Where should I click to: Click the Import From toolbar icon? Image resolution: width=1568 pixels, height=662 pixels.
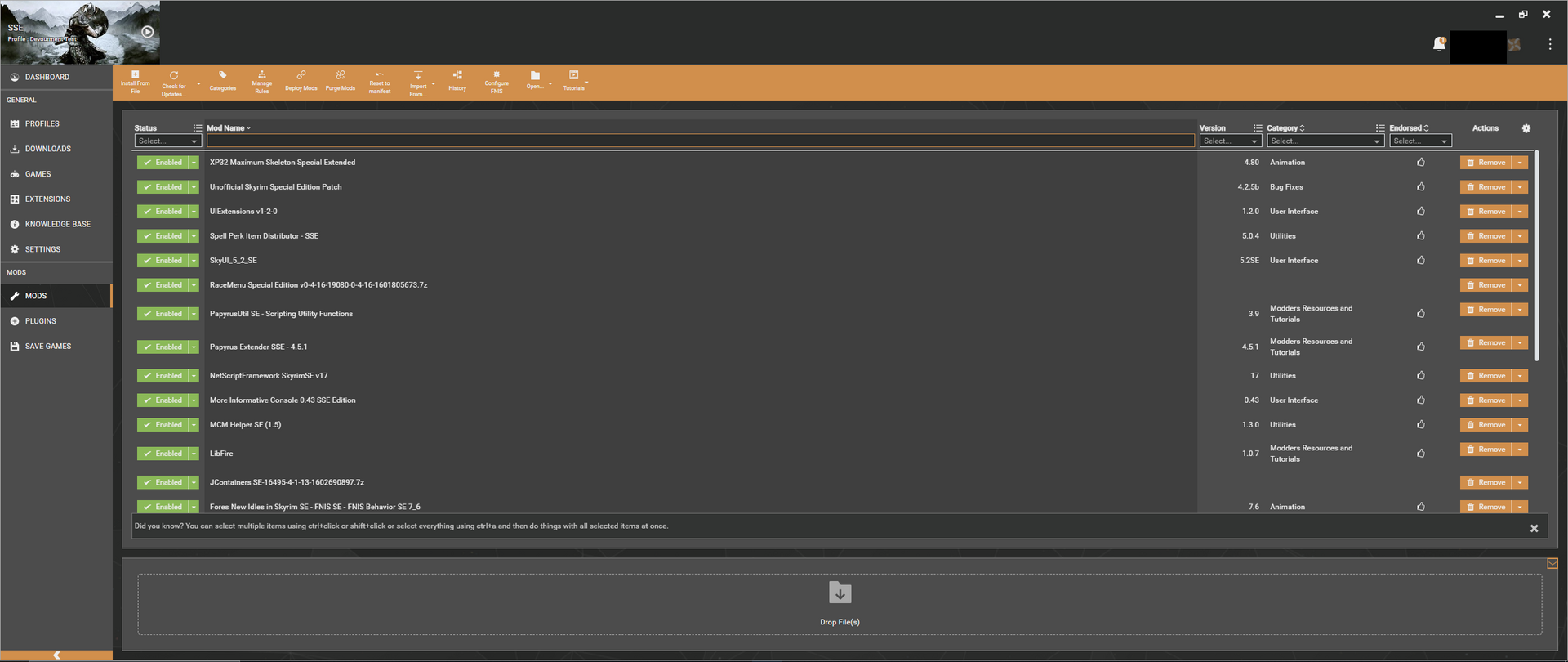tap(417, 83)
